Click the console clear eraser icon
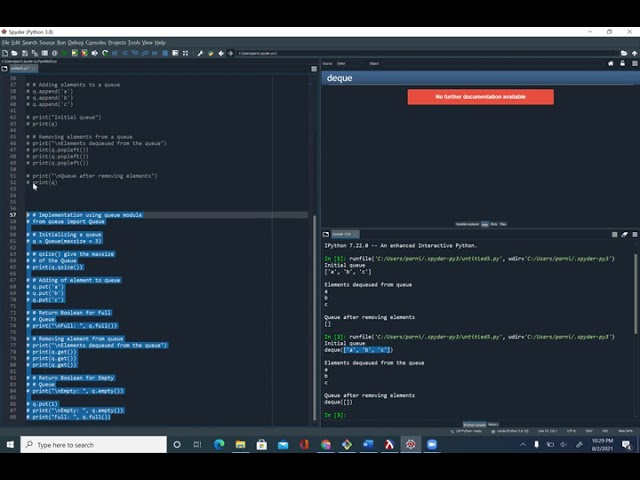Screen dimensions: 640x480 point(624,234)
